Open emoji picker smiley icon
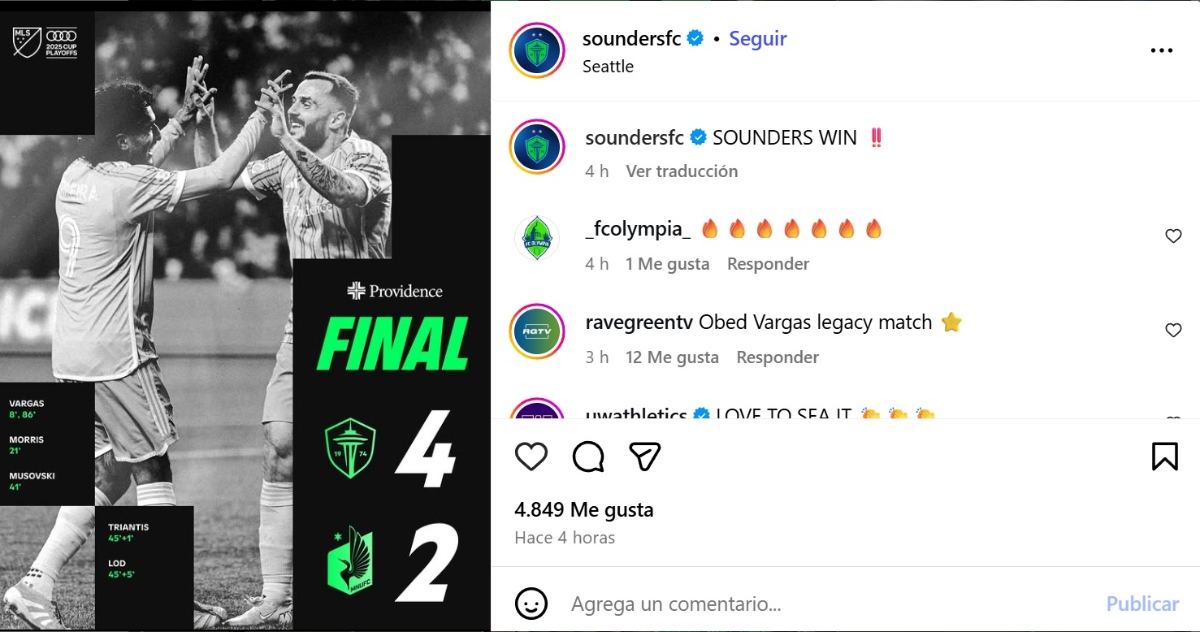 coord(531,603)
